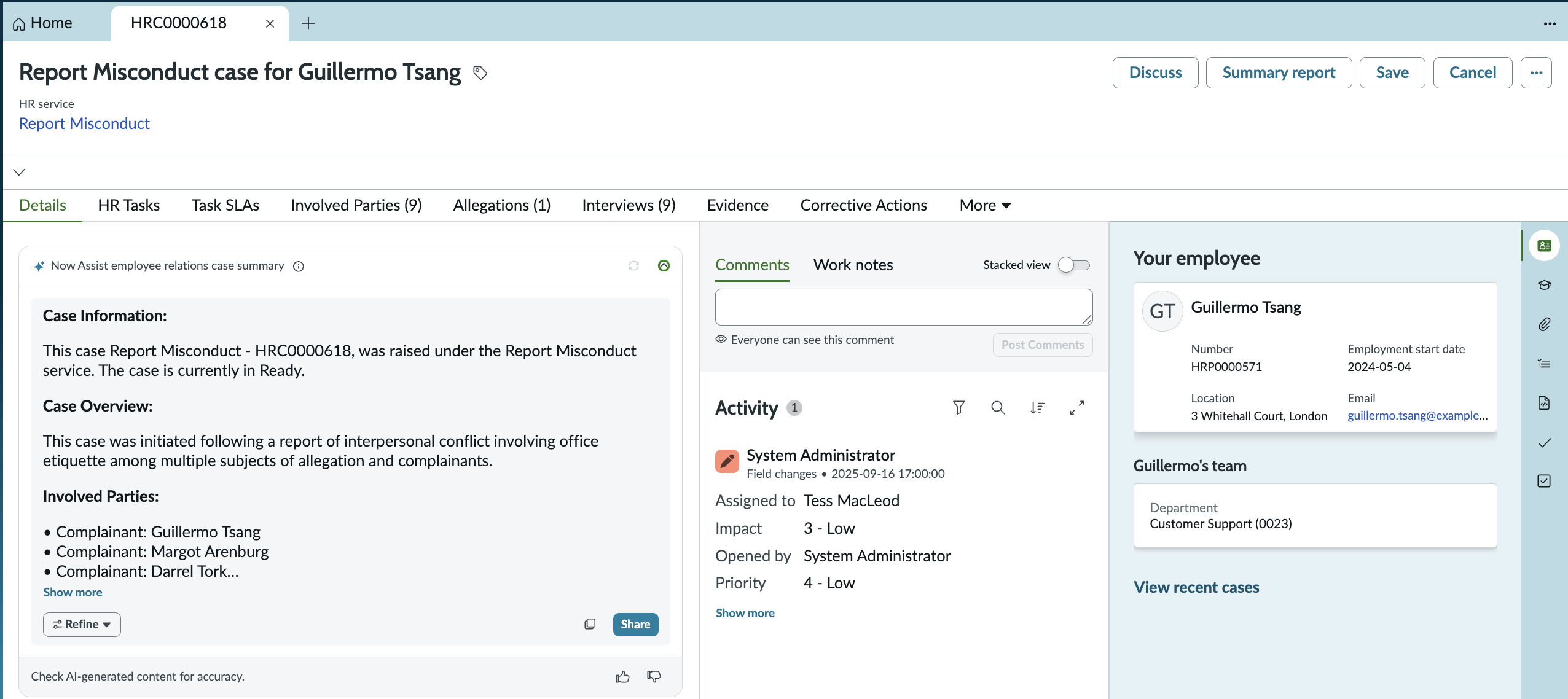Open the Refine dropdown
Viewport: 1568px width, 699px height.
tap(82, 625)
